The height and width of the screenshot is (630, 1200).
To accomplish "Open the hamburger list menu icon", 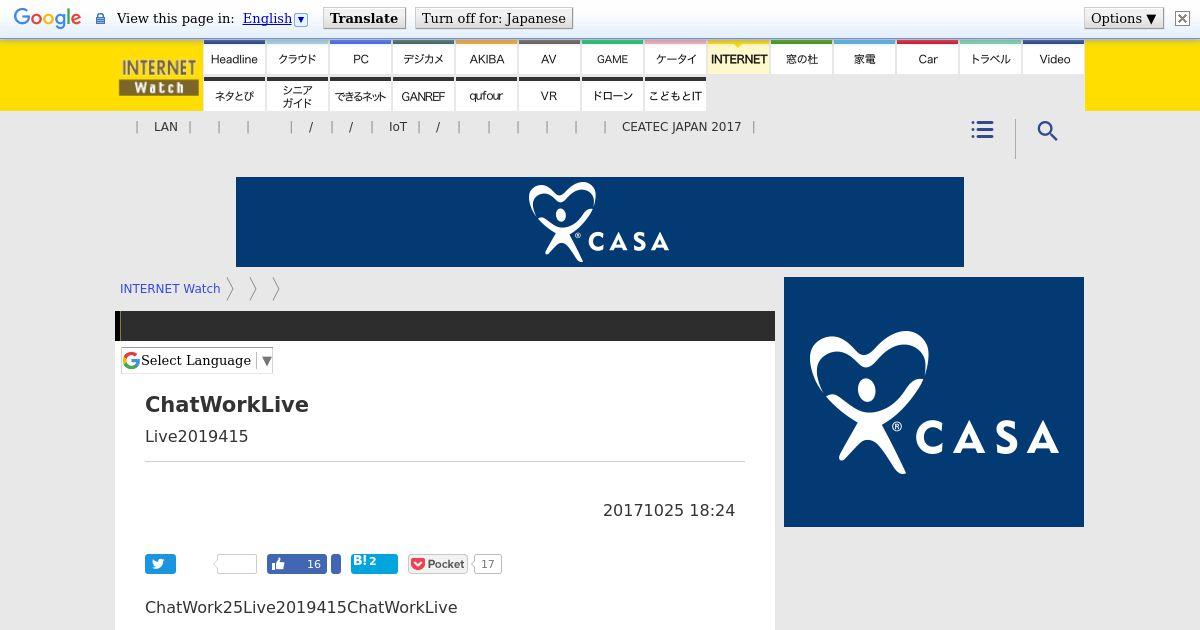I will pyautogui.click(x=982, y=130).
